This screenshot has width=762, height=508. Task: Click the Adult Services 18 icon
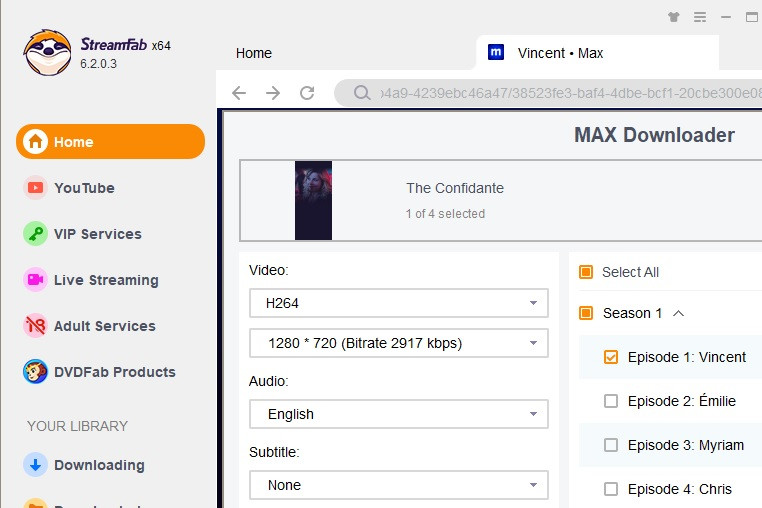[x=35, y=326]
